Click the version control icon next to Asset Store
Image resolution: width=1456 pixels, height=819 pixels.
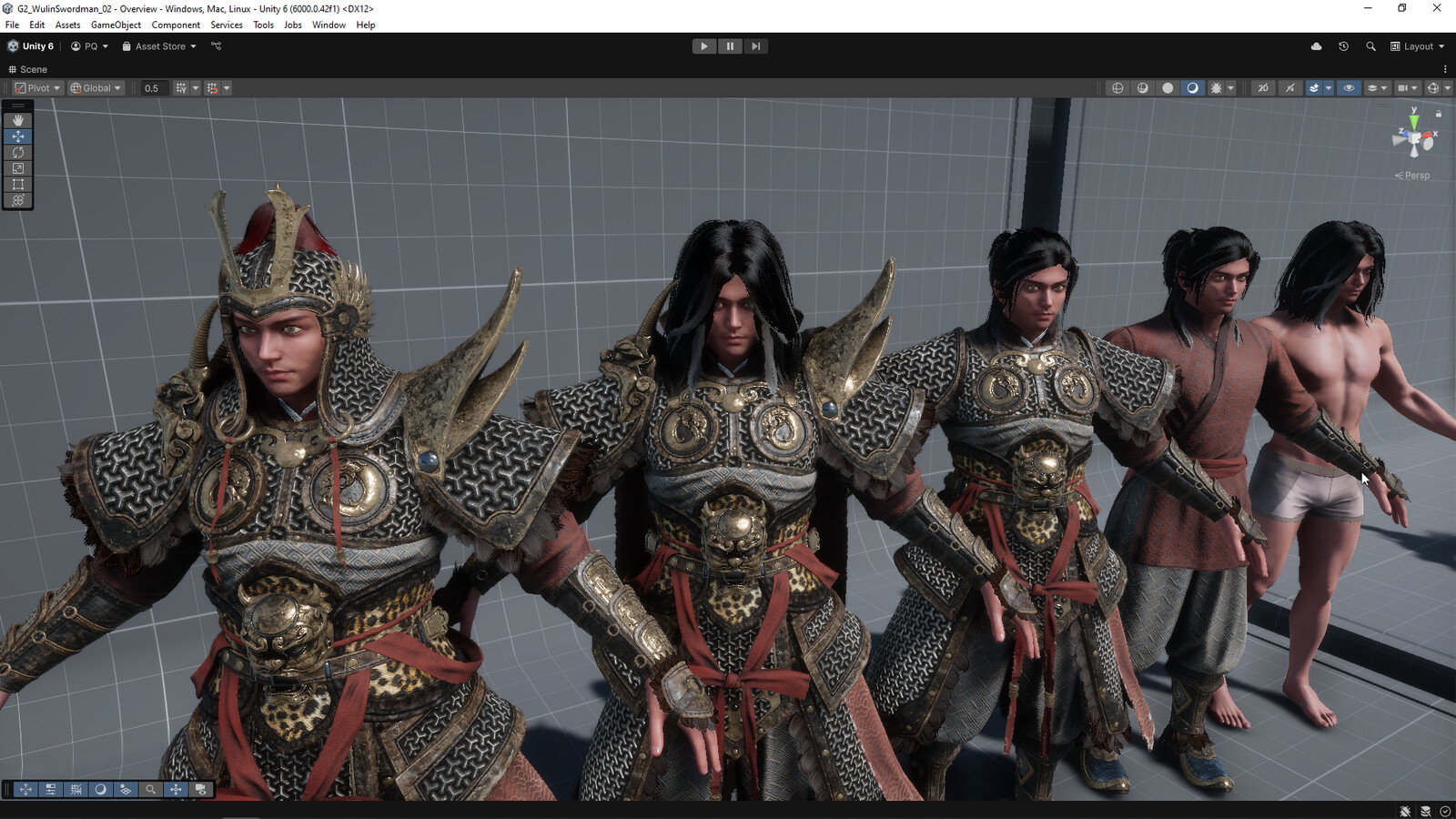pos(217,46)
